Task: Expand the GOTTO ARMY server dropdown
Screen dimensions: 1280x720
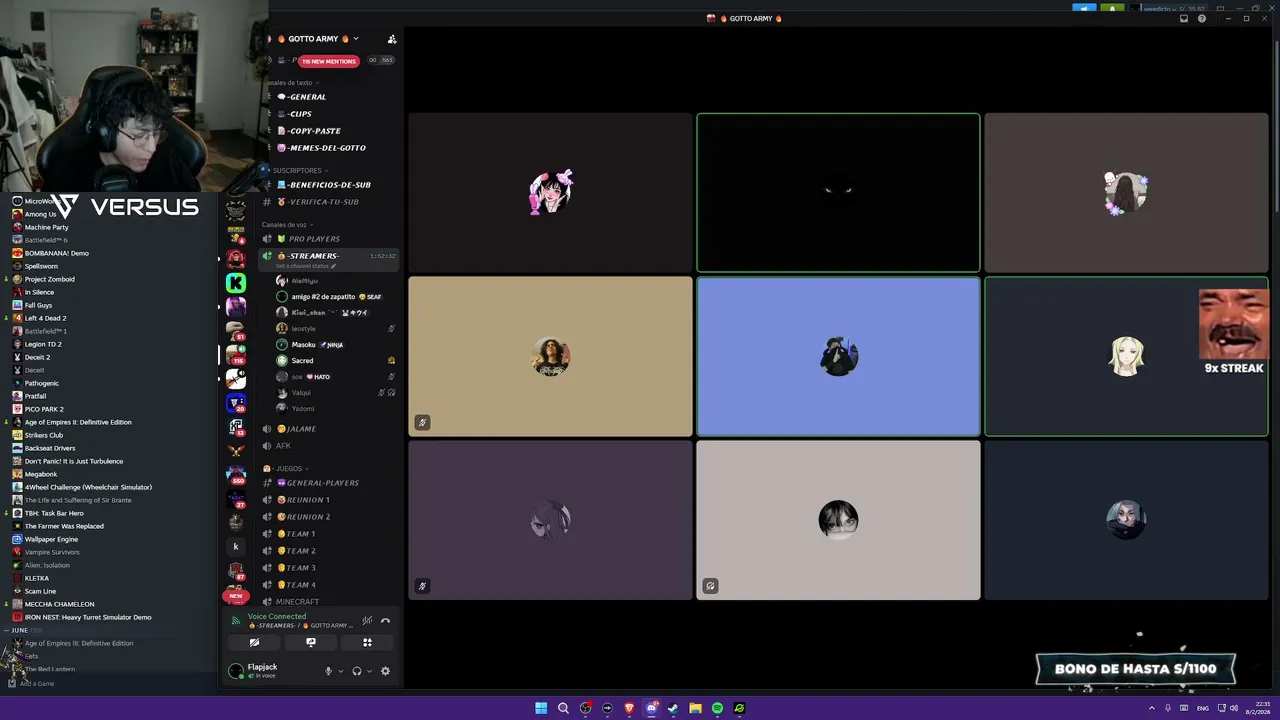Action: click(x=355, y=39)
